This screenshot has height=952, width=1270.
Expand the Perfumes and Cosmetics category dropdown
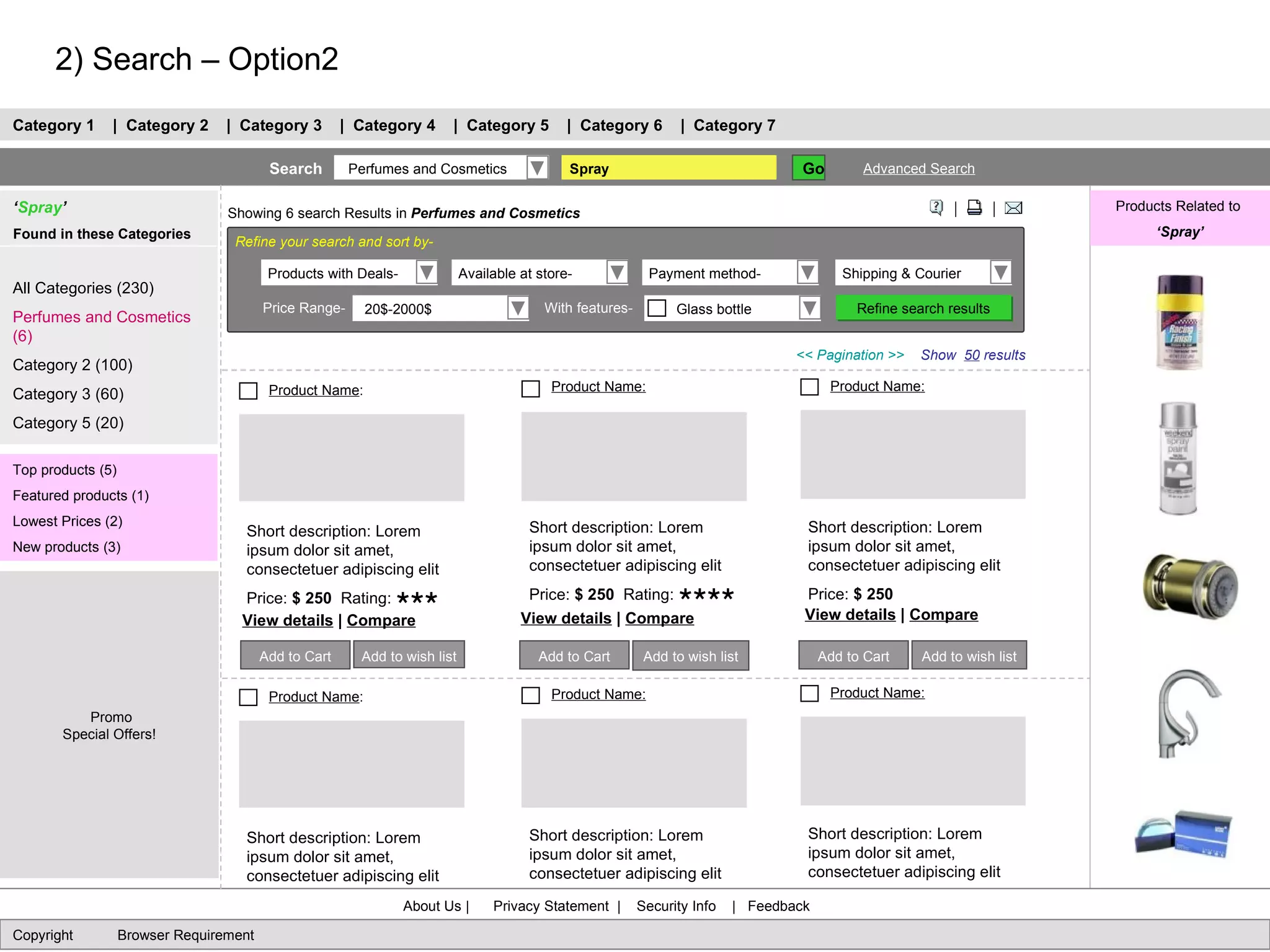click(x=537, y=168)
